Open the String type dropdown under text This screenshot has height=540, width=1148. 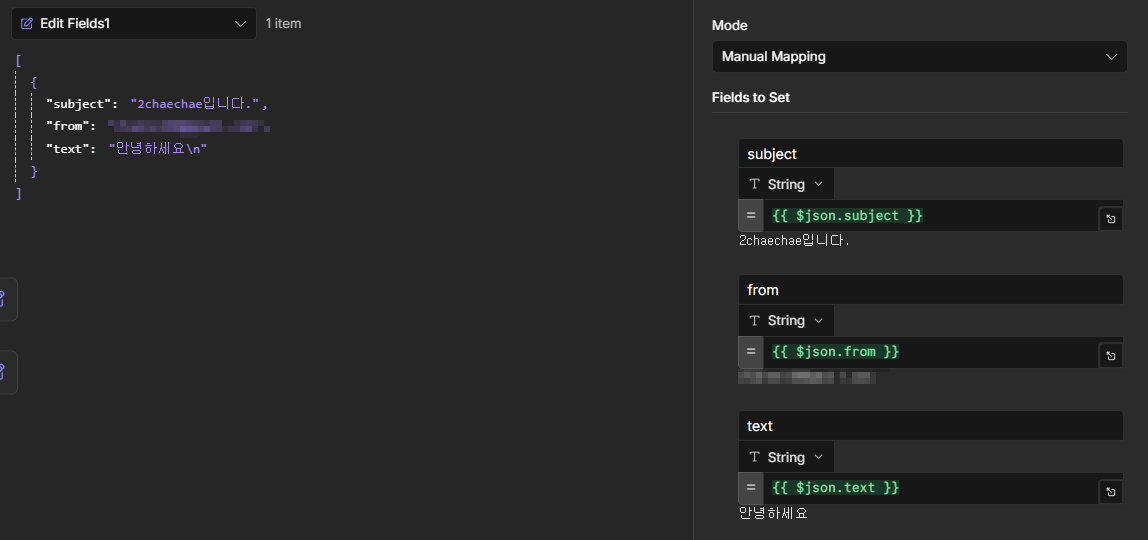[x=786, y=457]
